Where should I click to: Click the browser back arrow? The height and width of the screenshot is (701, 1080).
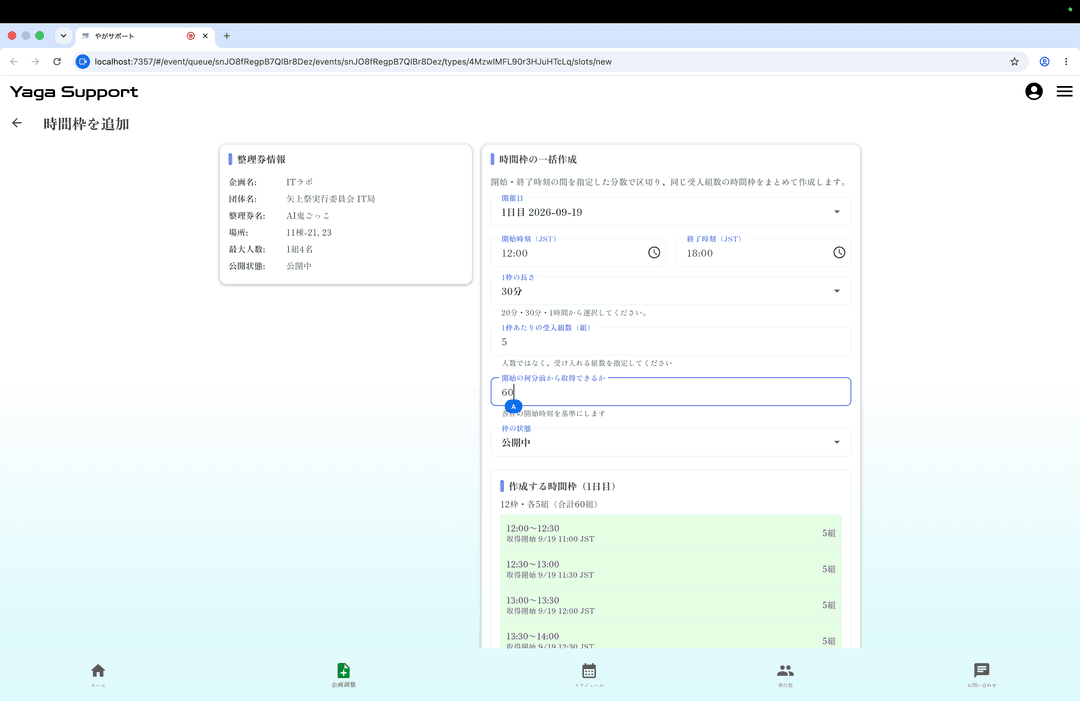coord(14,61)
